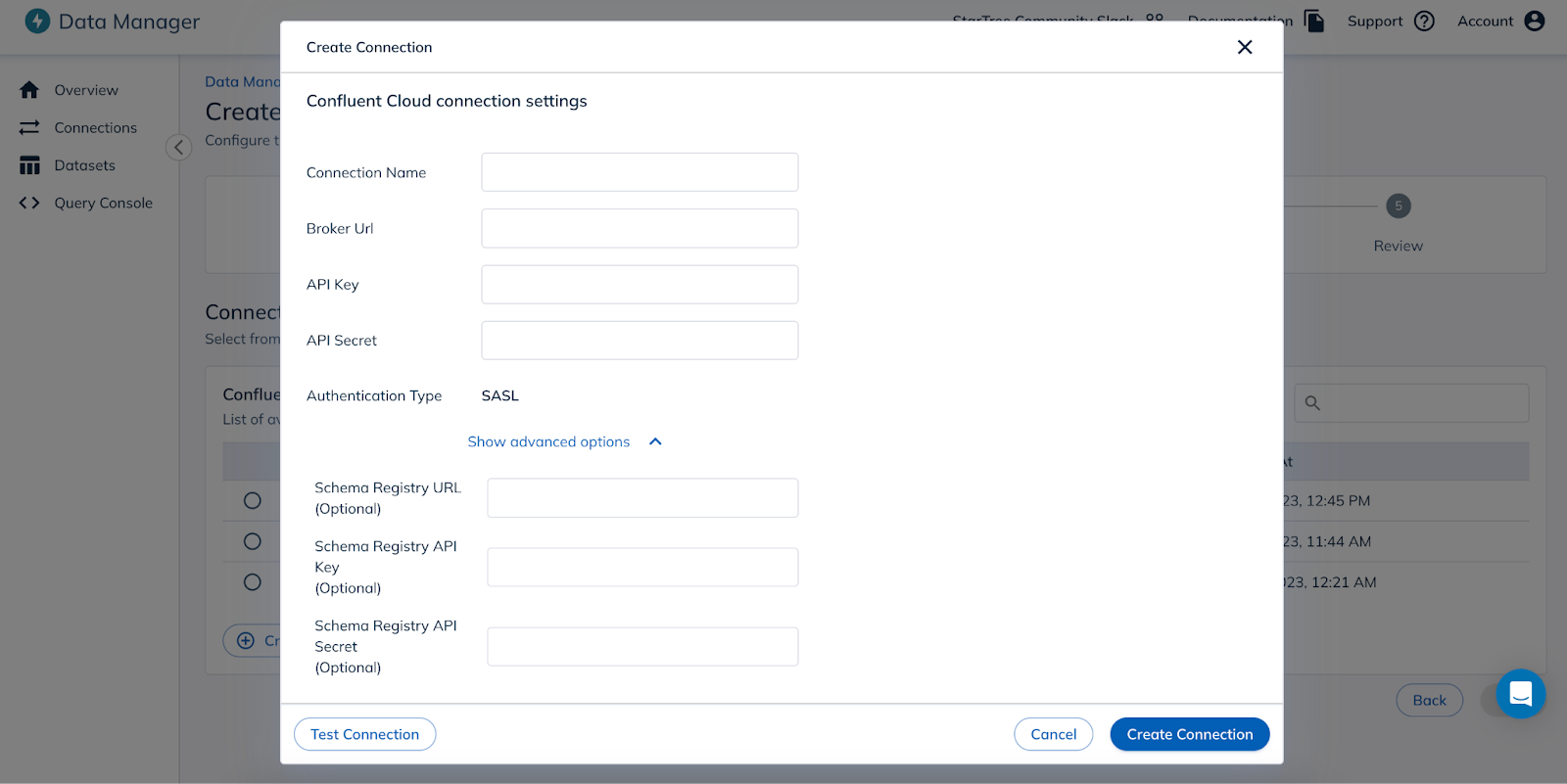The height and width of the screenshot is (784, 1567).
Task: Click the Review step label
Action: click(1398, 246)
